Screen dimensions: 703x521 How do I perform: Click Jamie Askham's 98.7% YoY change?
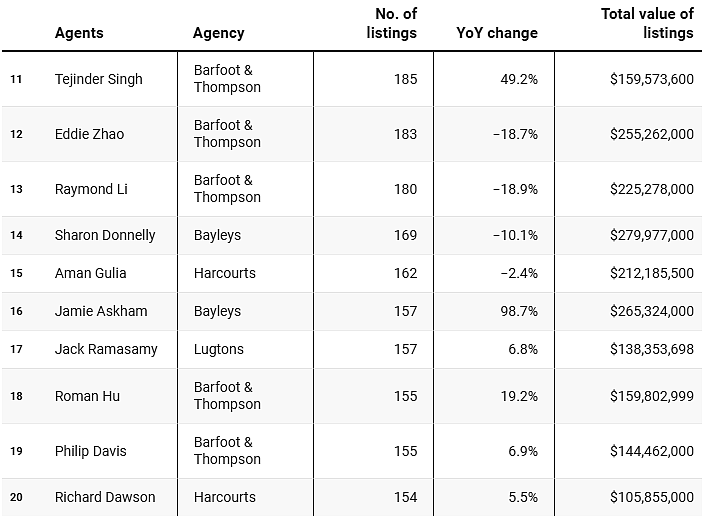[519, 311]
